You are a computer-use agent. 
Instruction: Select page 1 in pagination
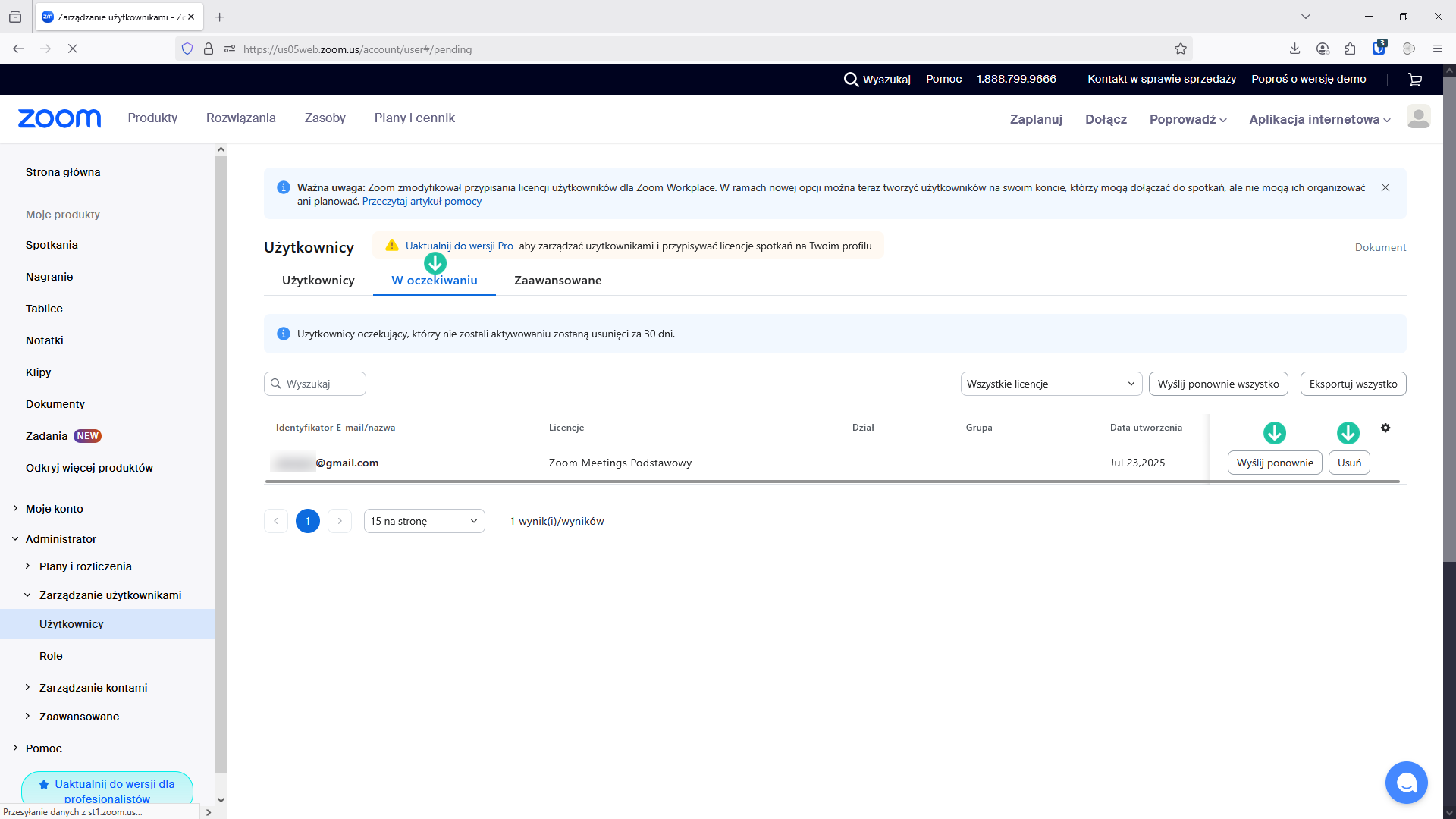[308, 521]
